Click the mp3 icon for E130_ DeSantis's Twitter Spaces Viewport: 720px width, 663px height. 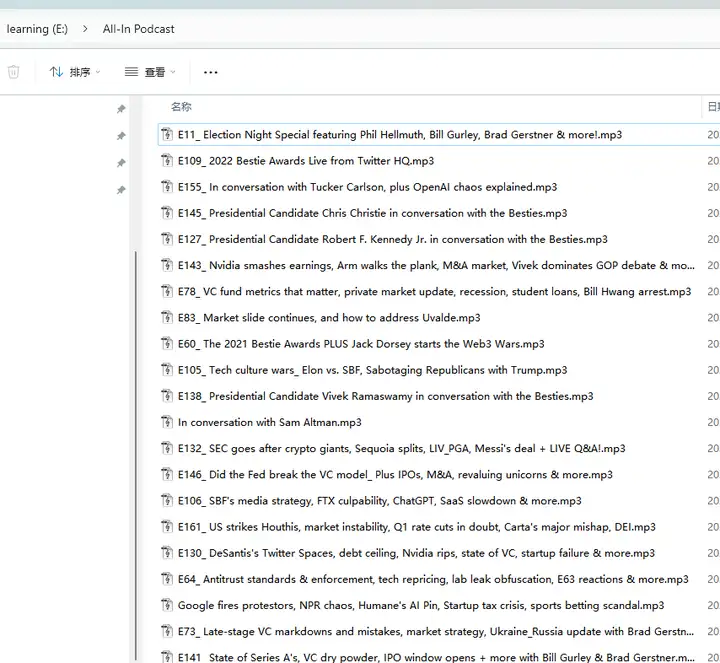pos(167,553)
